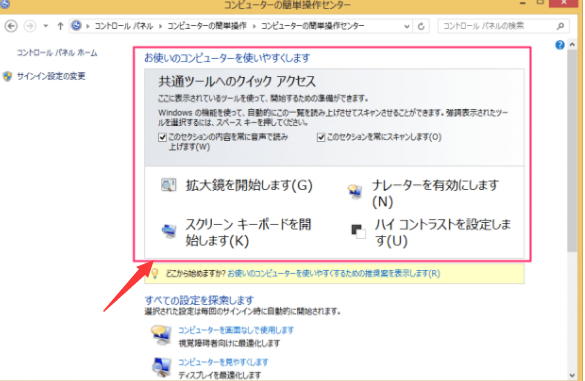Click the on-screen keyboard icon
This screenshot has width=585, height=381.
[169, 231]
